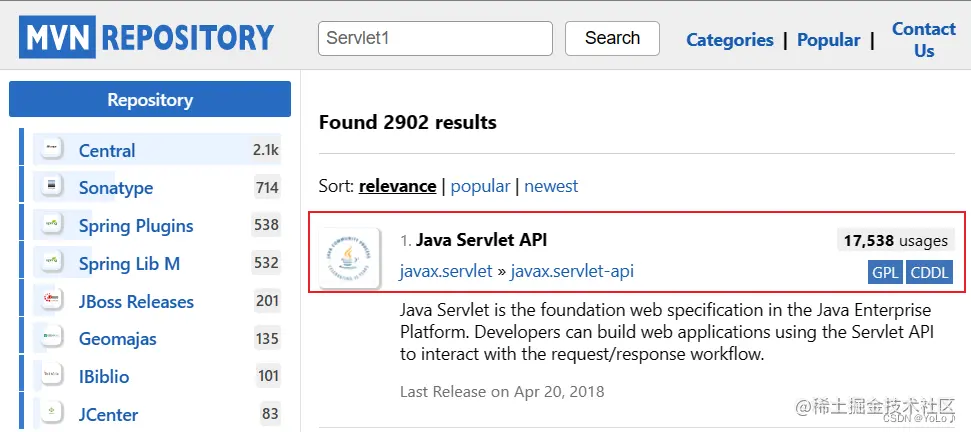Open the Popular menu link
Screen dimensions: 971x432
[829, 40]
